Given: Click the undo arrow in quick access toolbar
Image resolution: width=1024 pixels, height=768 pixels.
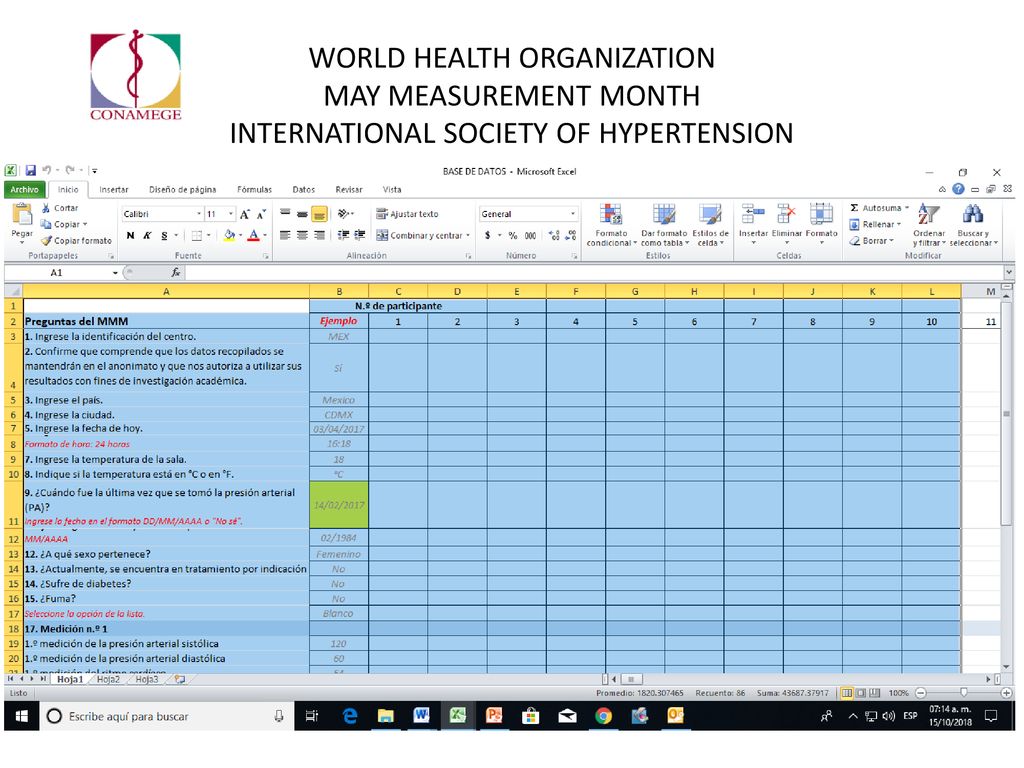Looking at the screenshot, I should pyautogui.click(x=47, y=170).
